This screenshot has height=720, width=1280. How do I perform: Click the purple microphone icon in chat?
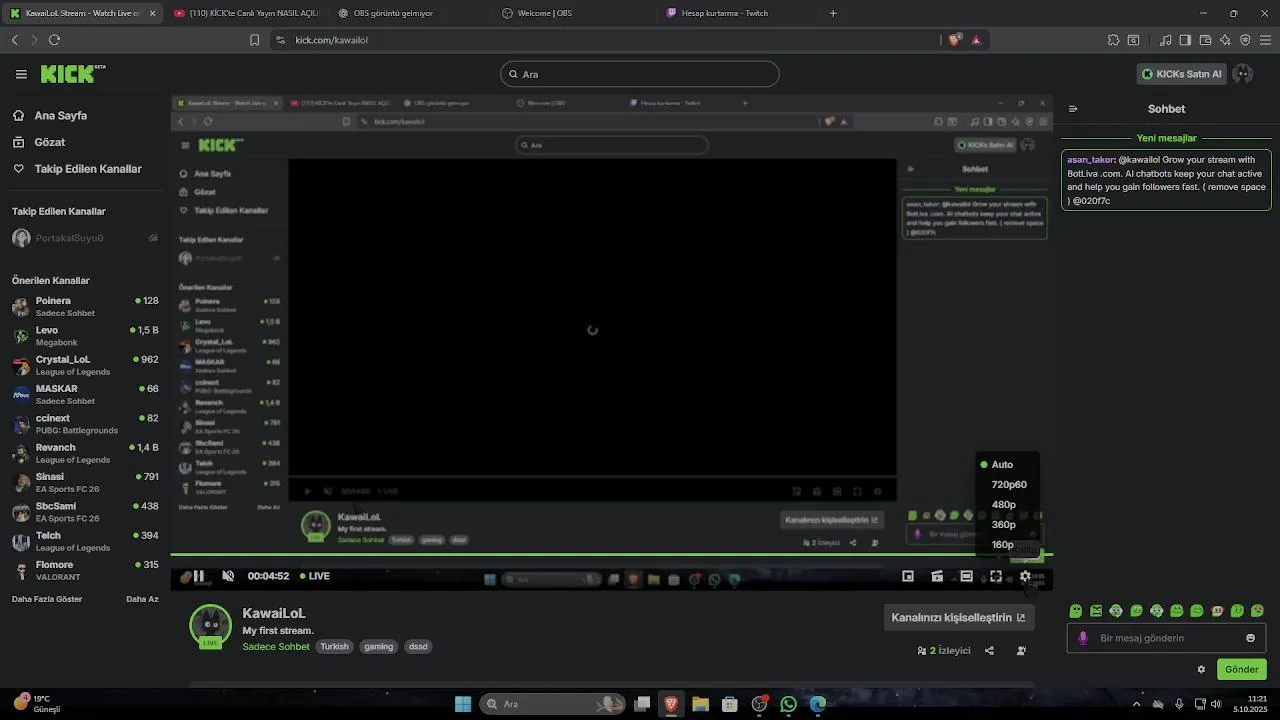[1083, 638]
